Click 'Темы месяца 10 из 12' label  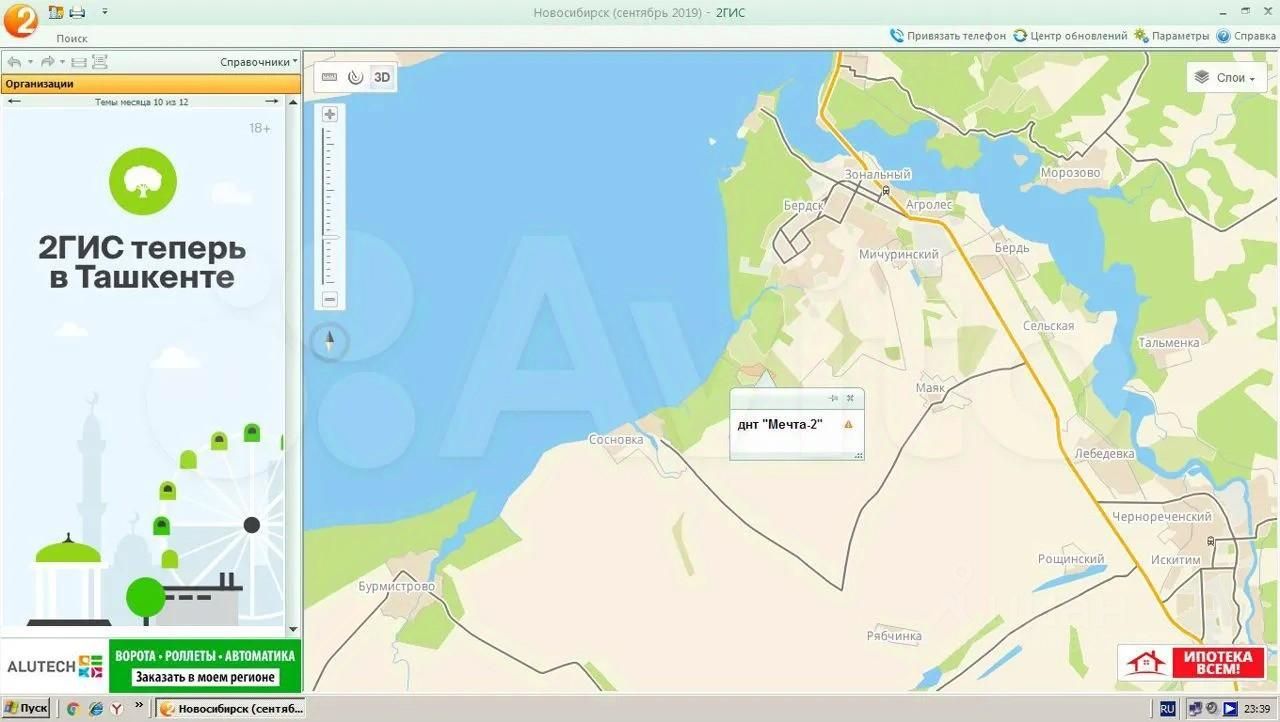(x=141, y=102)
